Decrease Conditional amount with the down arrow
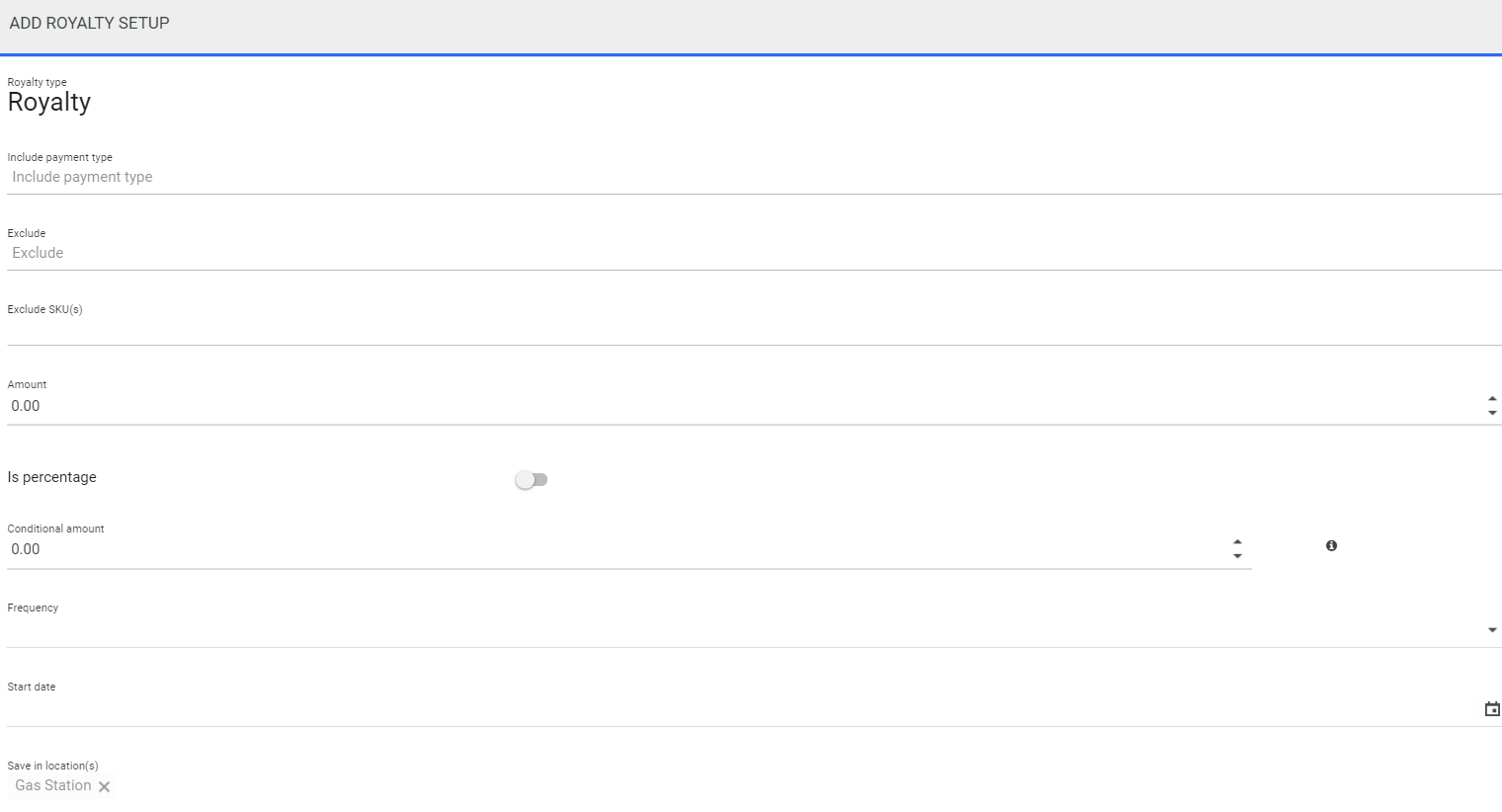This screenshot has width=1502, height=812. tap(1237, 556)
